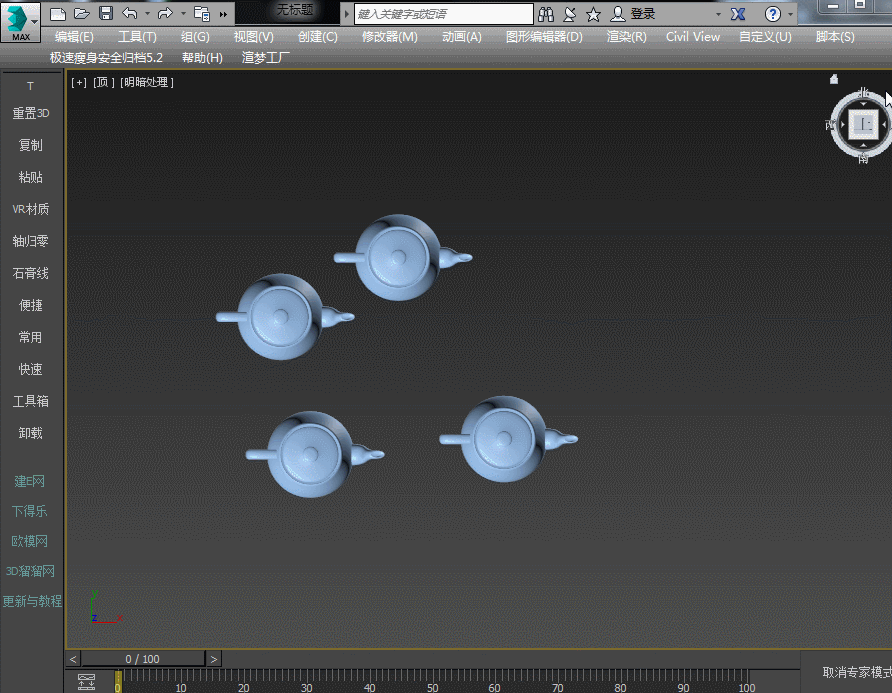Open the help question mark dropdown

click(773, 14)
